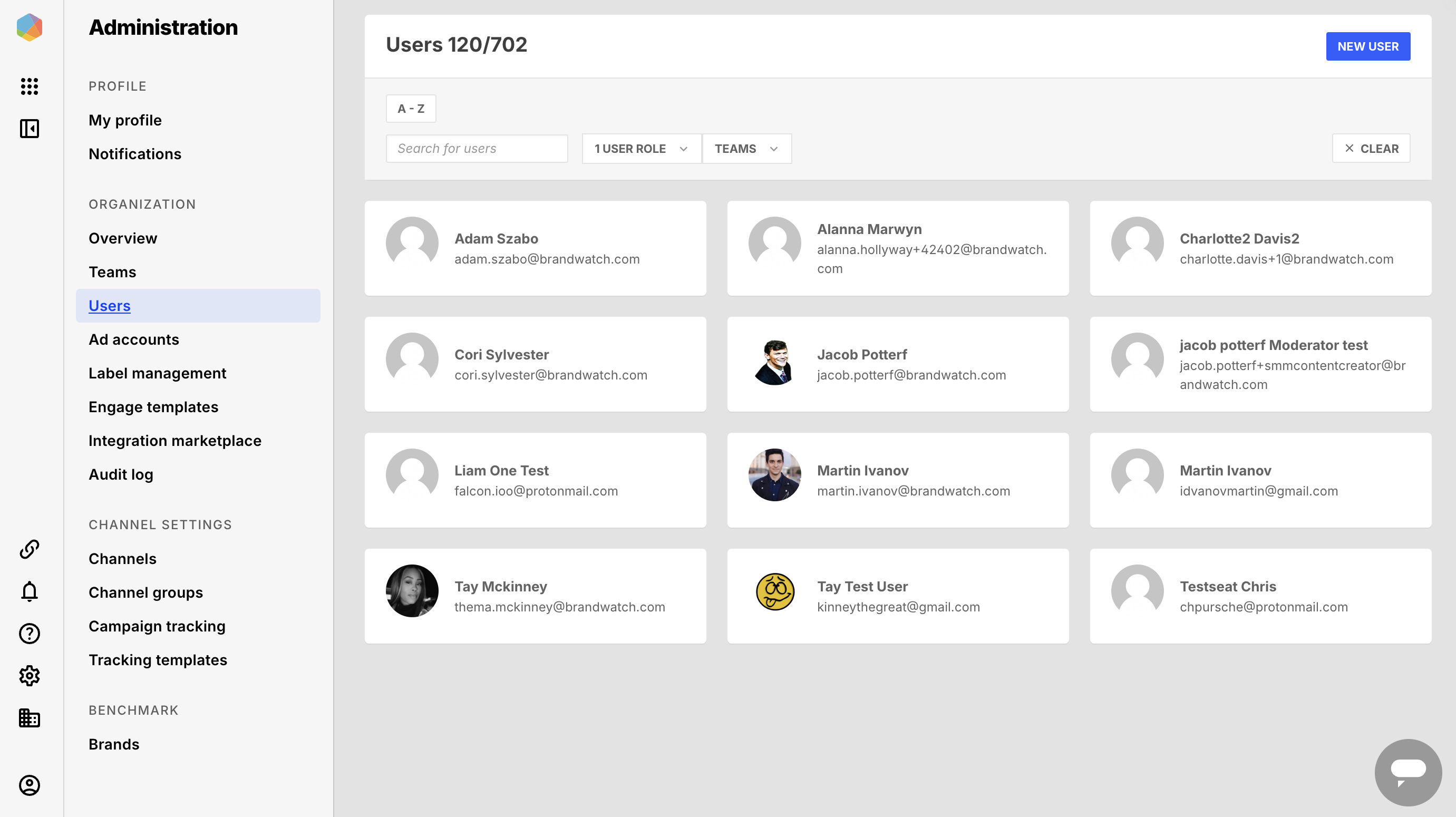Open the settings gear icon
Screen dimensions: 1456x817
pos(30,676)
